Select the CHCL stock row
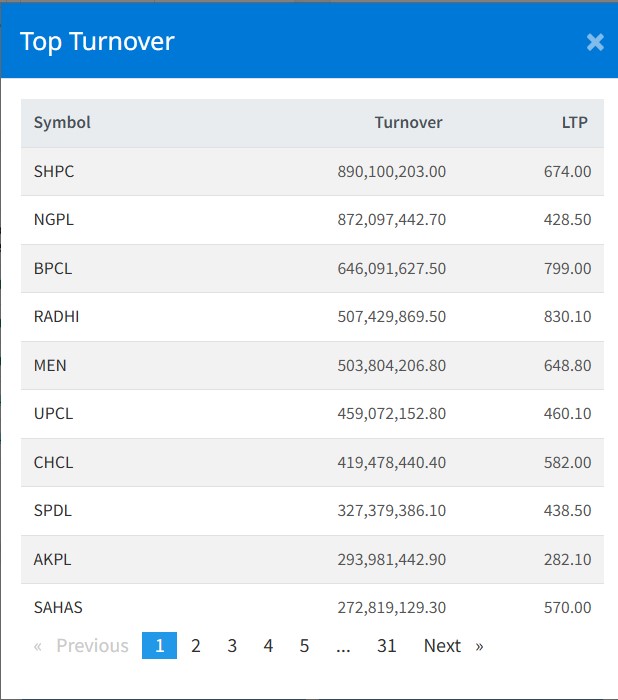 click(x=53, y=463)
